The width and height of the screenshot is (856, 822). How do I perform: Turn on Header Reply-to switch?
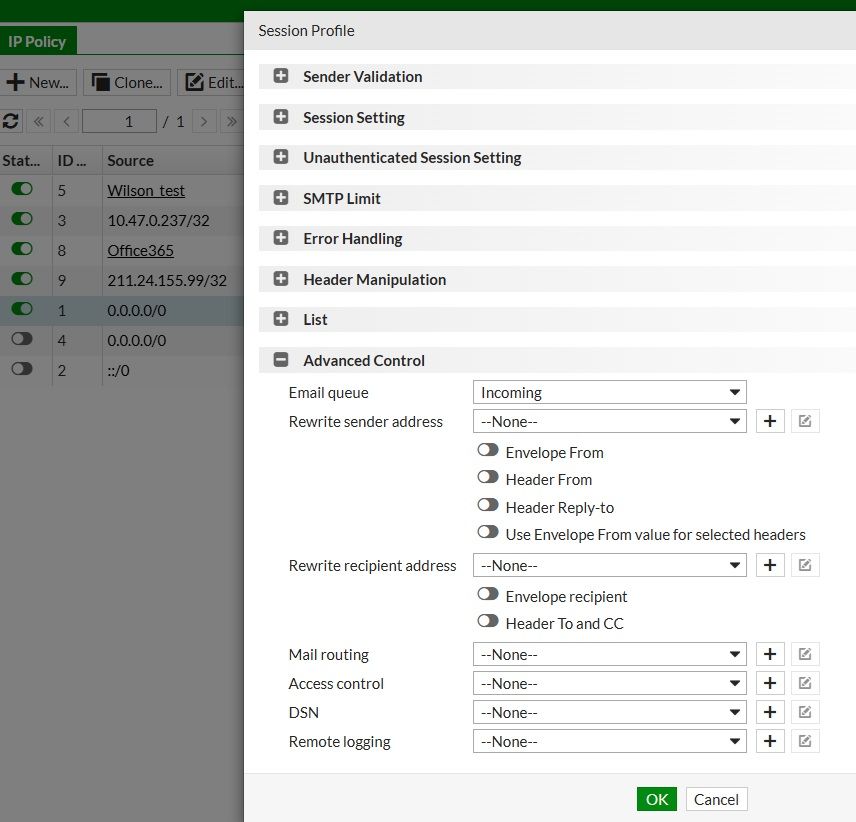tap(488, 507)
